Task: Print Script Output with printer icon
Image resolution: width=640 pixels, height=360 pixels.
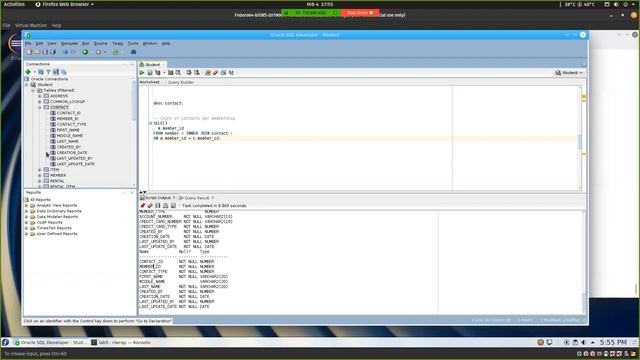Action: [x=165, y=206]
